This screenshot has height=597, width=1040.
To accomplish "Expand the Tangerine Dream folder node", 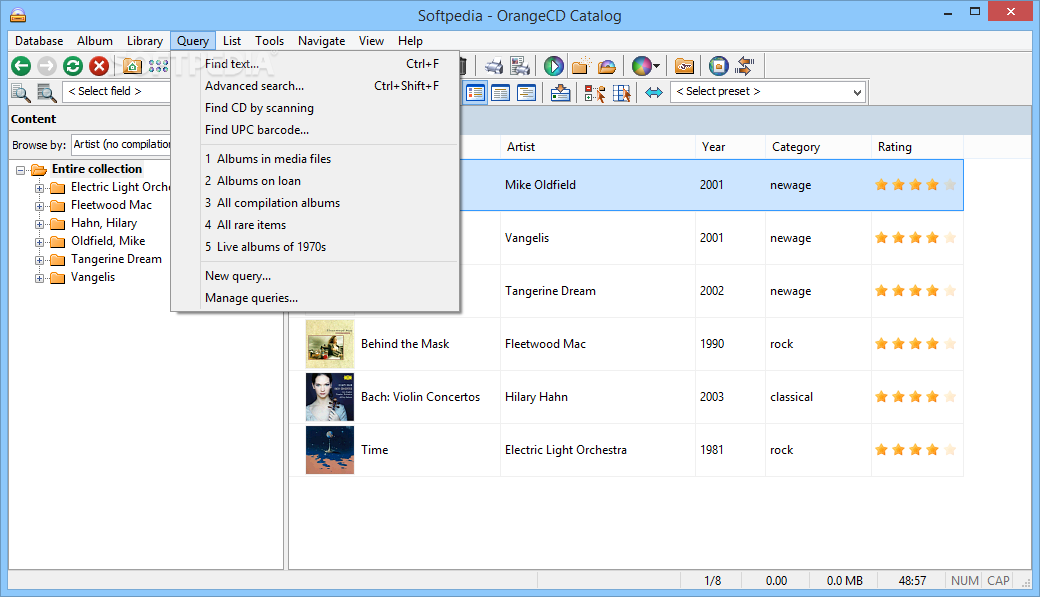I will (x=39, y=260).
